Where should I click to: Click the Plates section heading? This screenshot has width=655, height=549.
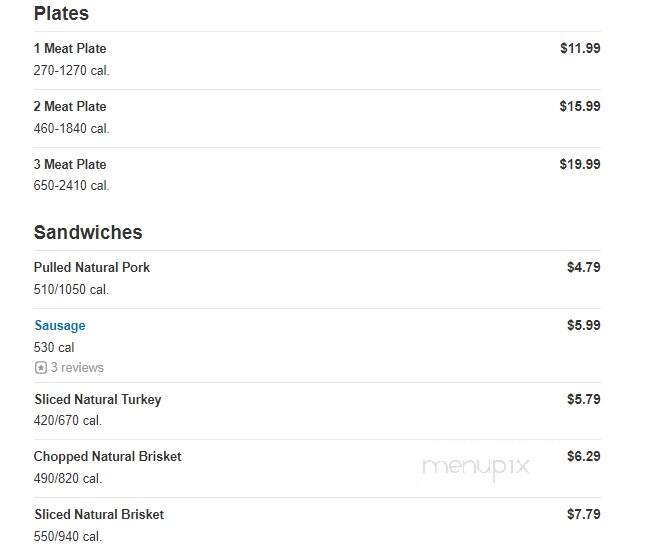point(61,13)
